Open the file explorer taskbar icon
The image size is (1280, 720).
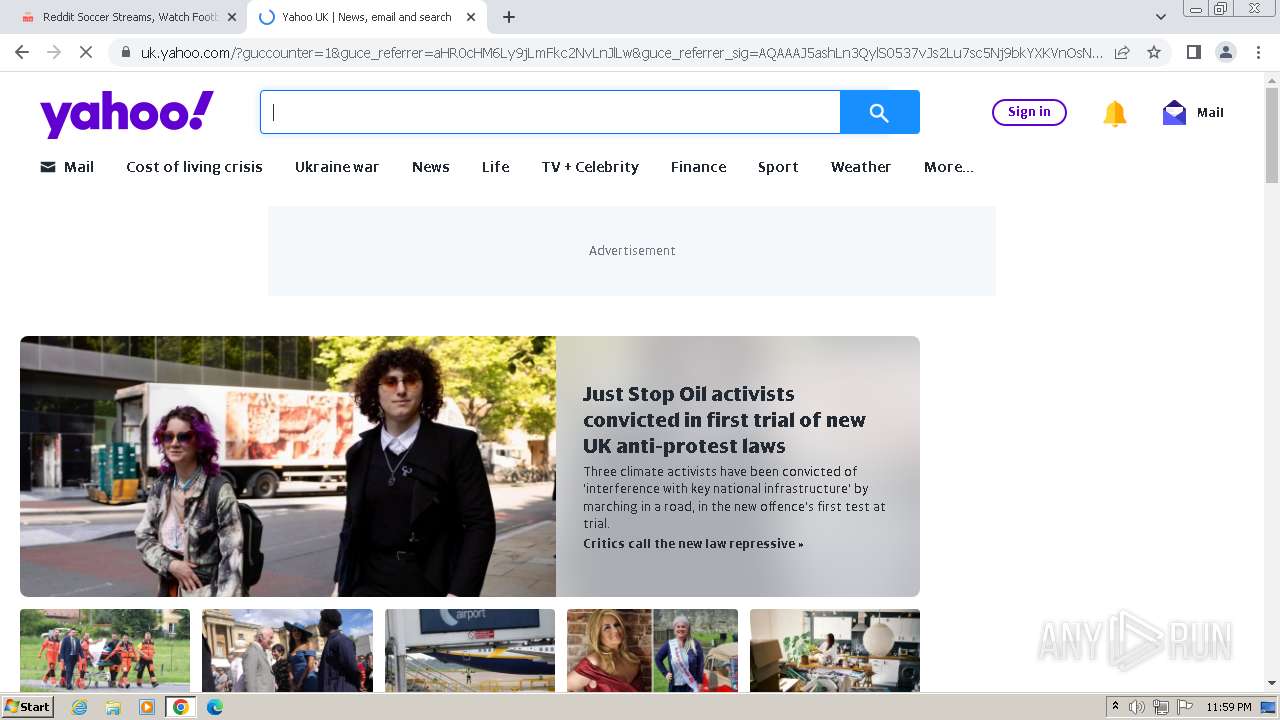(113, 707)
